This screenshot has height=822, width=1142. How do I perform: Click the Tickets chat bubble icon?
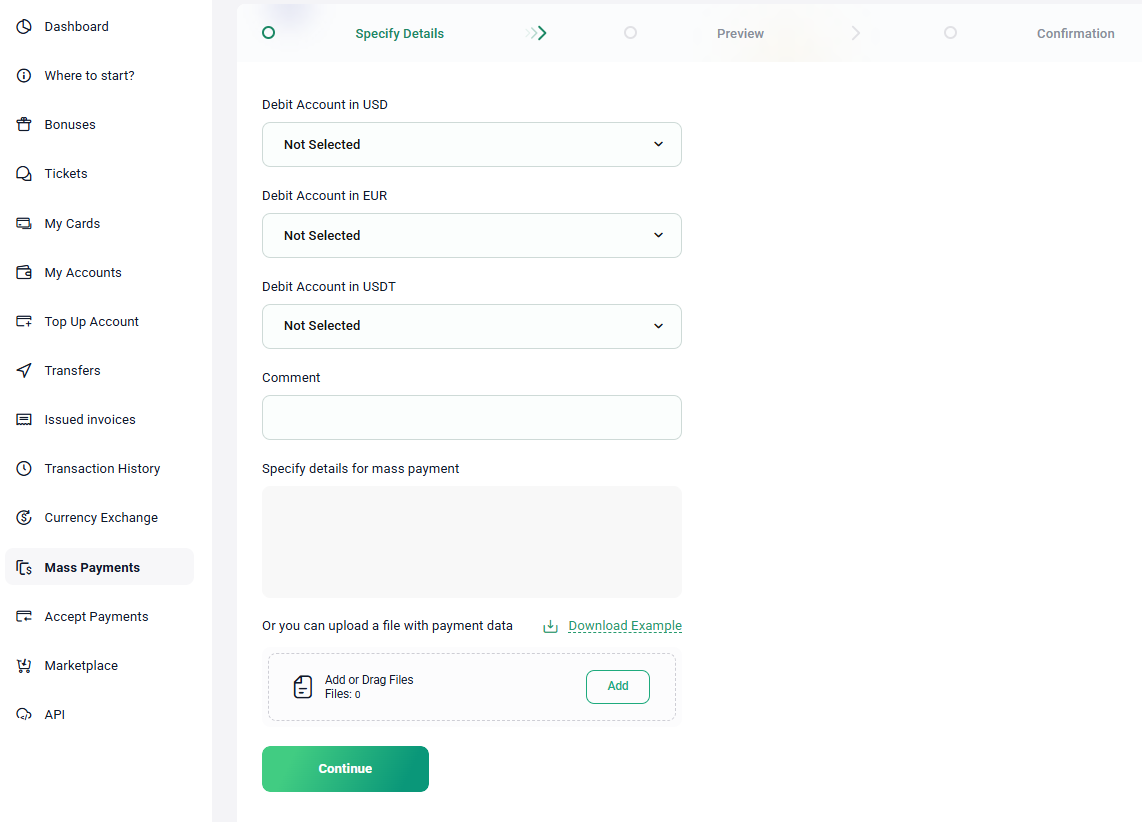[24, 173]
